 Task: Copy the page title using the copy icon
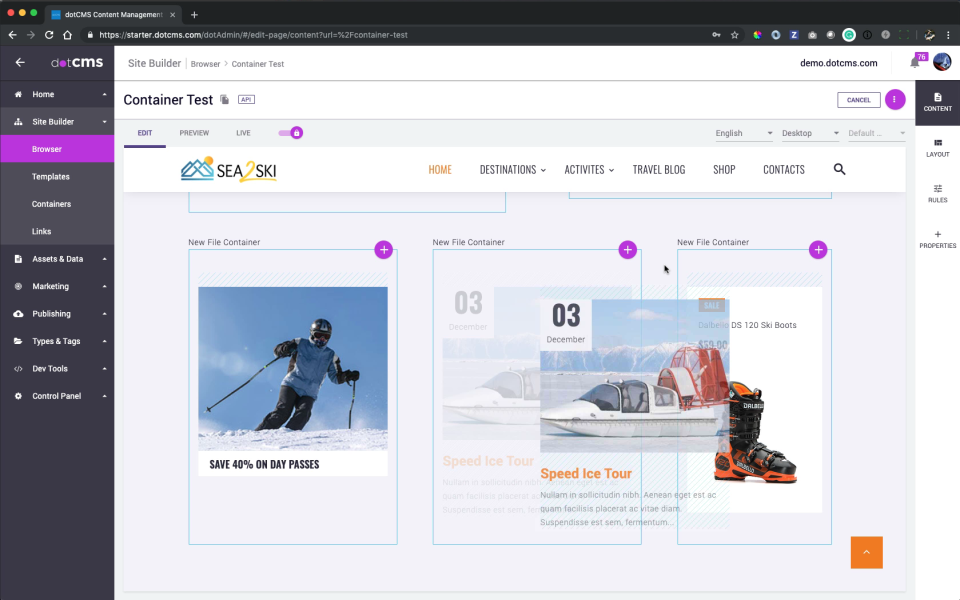tap(226, 99)
